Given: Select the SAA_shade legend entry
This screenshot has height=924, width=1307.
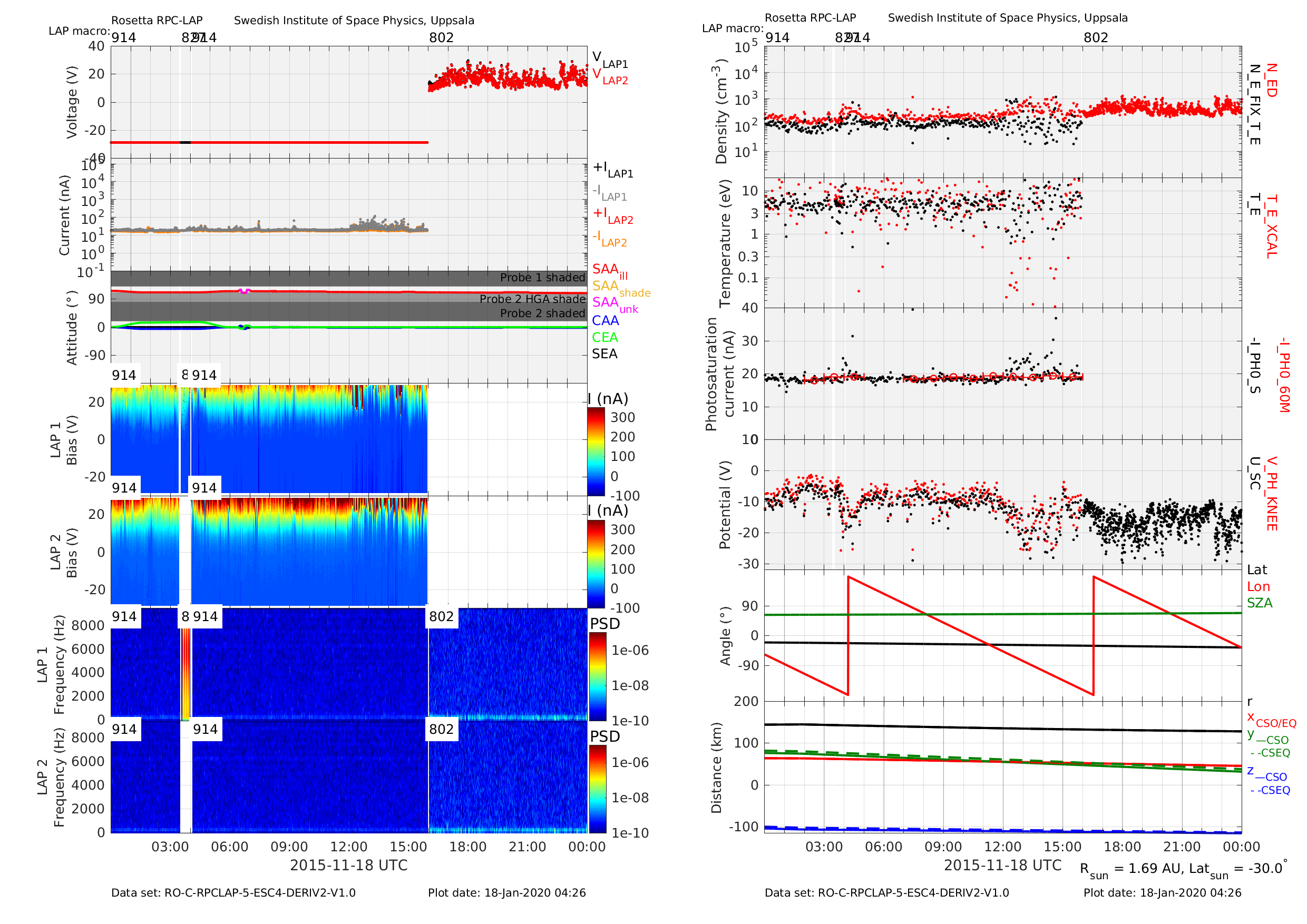Looking at the screenshot, I should pyautogui.click(x=621, y=288).
